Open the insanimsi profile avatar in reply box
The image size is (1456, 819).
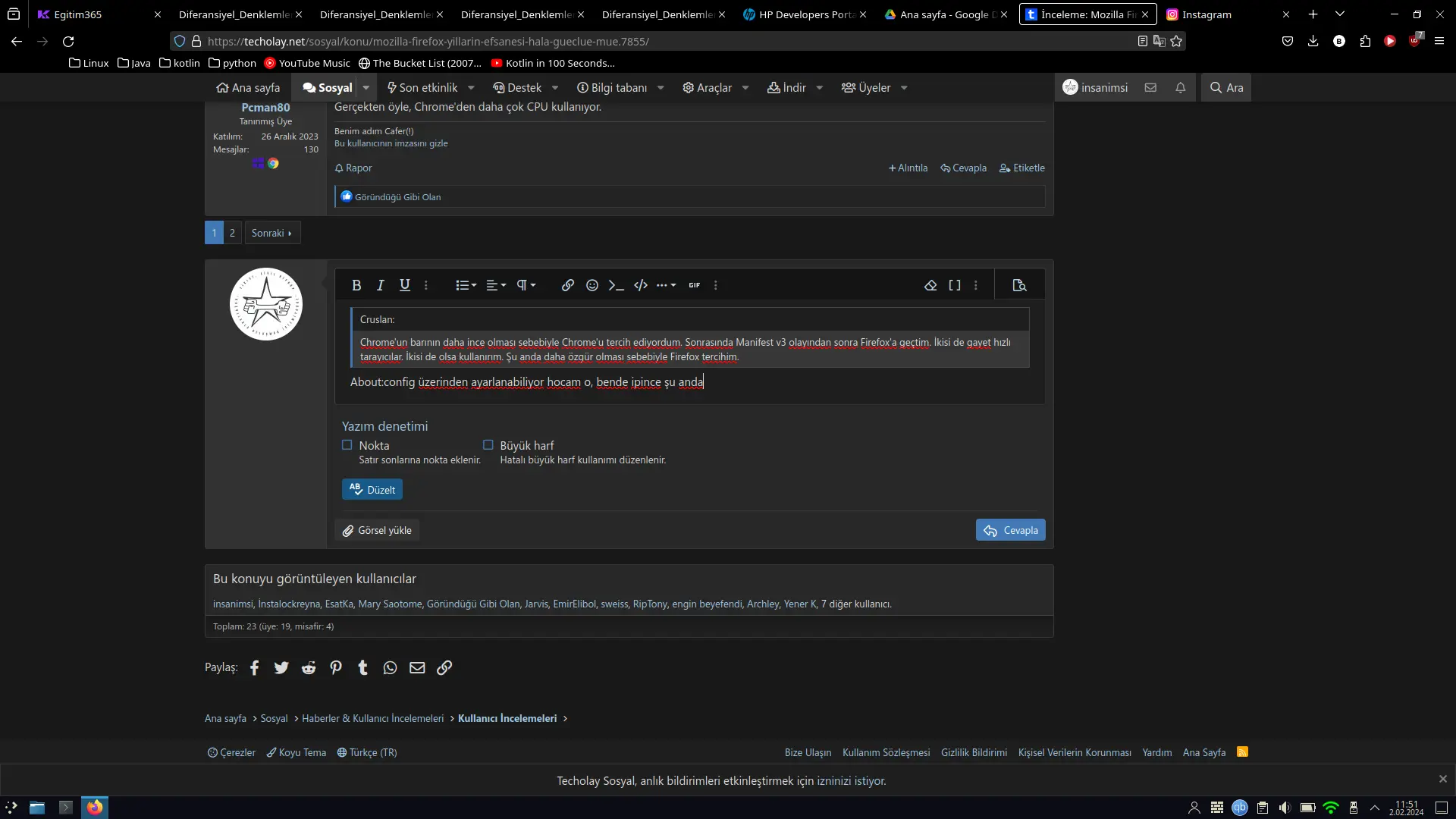266,304
